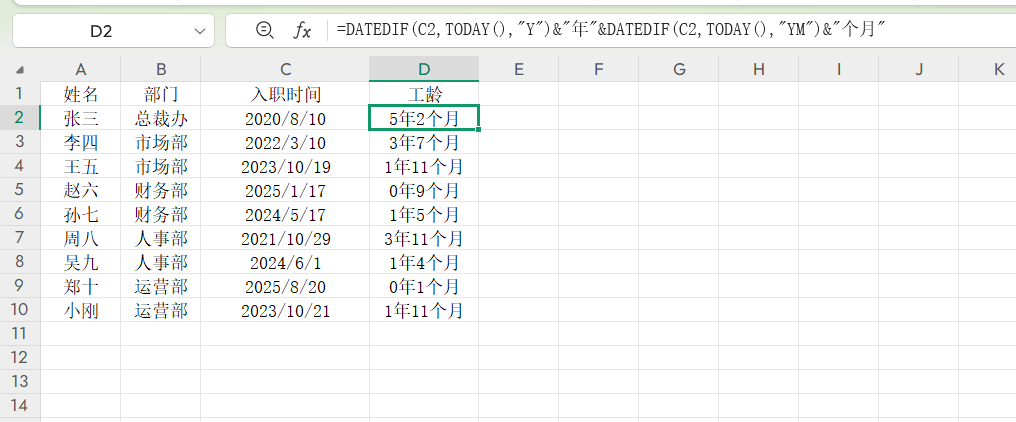Select the date cell 2023/10/19

[285, 166]
